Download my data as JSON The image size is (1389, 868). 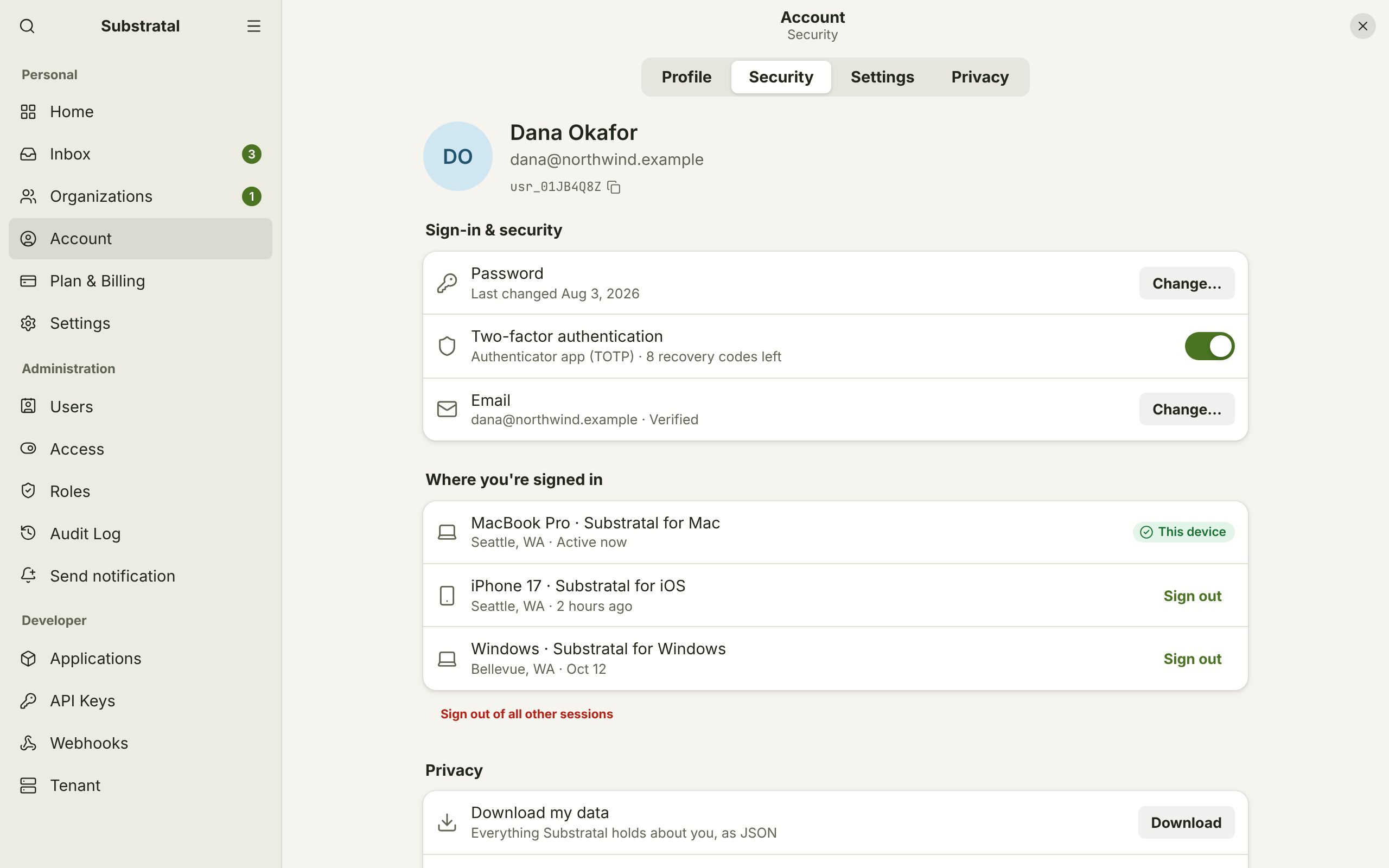coord(1186,822)
